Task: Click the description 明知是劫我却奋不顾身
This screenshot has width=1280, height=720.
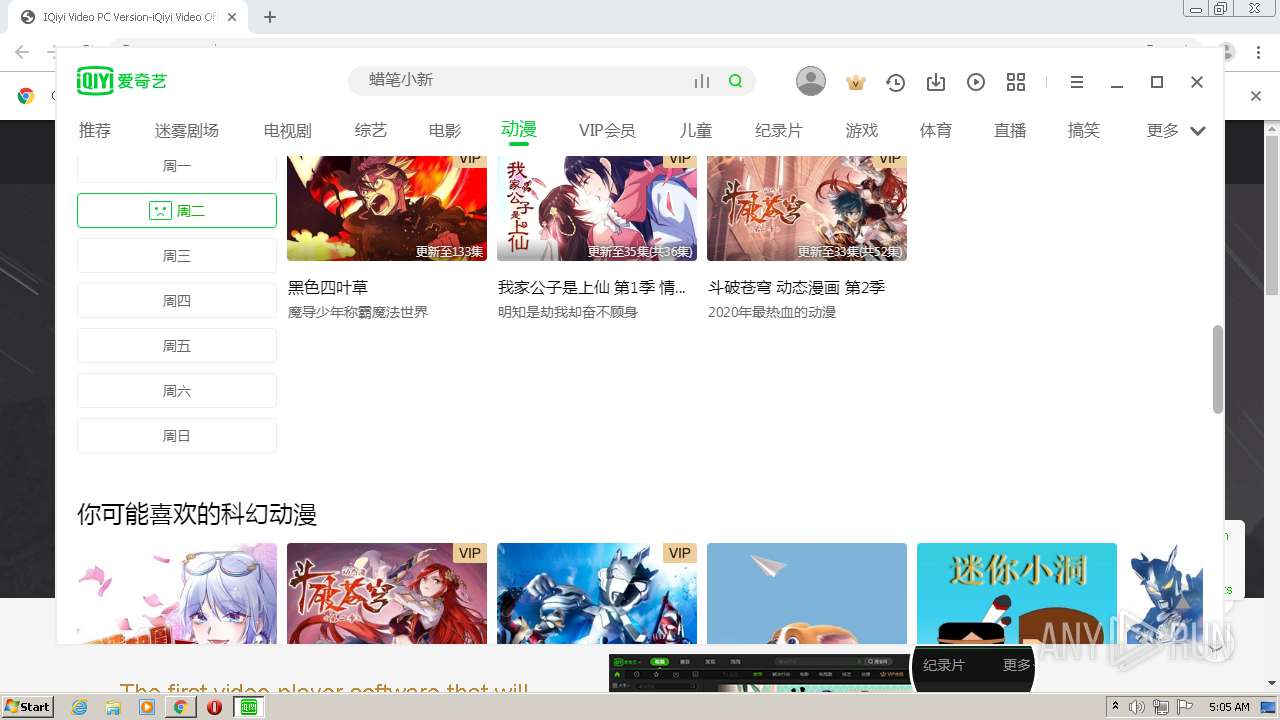Action: (568, 313)
